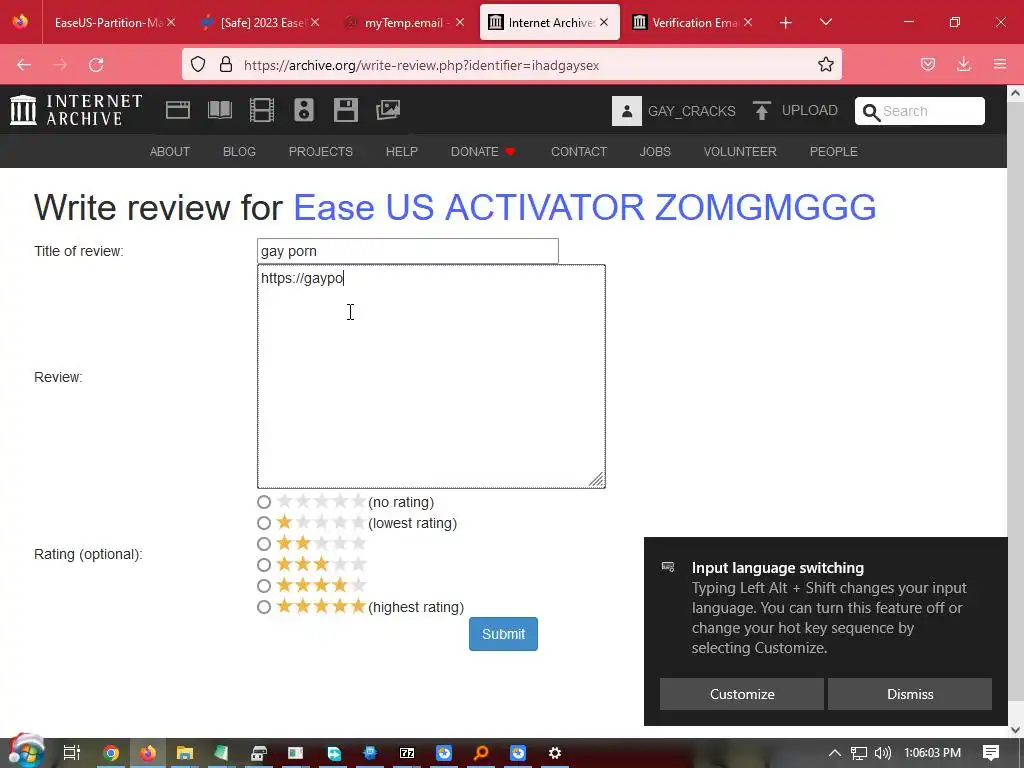Bookmark this page with the star

click(x=825, y=64)
